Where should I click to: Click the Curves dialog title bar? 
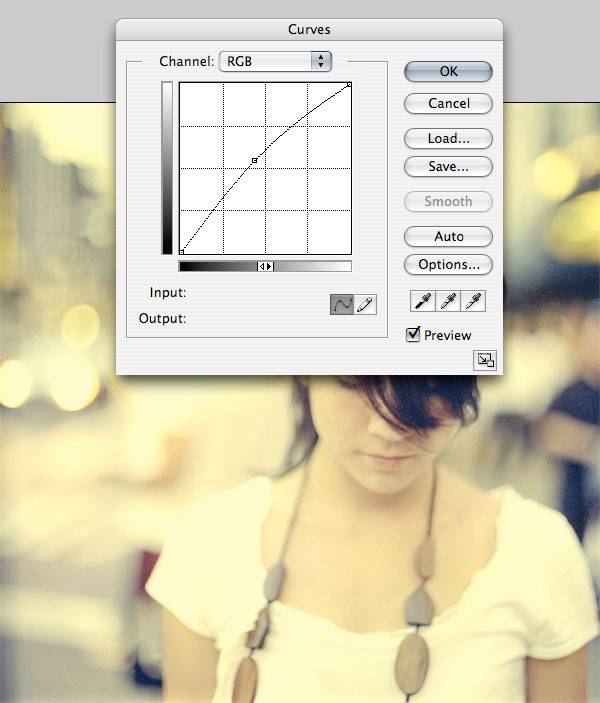point(309,30)
